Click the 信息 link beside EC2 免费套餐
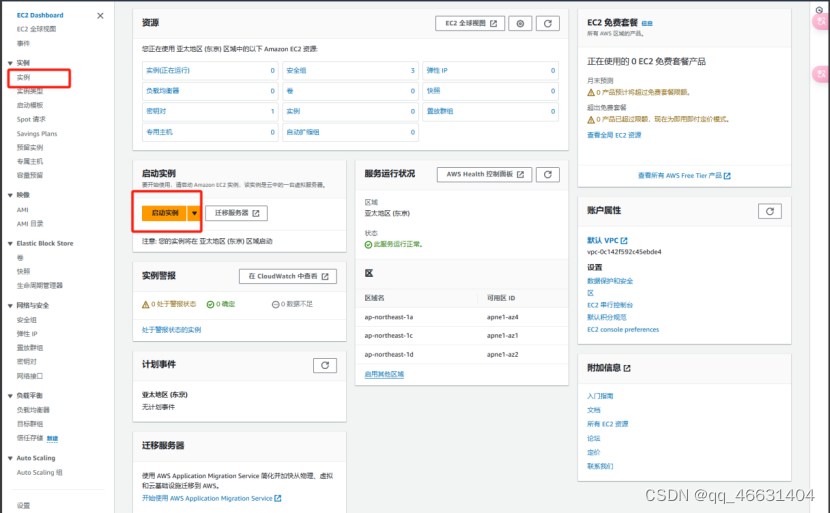The width and height of the screenshot is (830, 513). click(x=647, y=23)
